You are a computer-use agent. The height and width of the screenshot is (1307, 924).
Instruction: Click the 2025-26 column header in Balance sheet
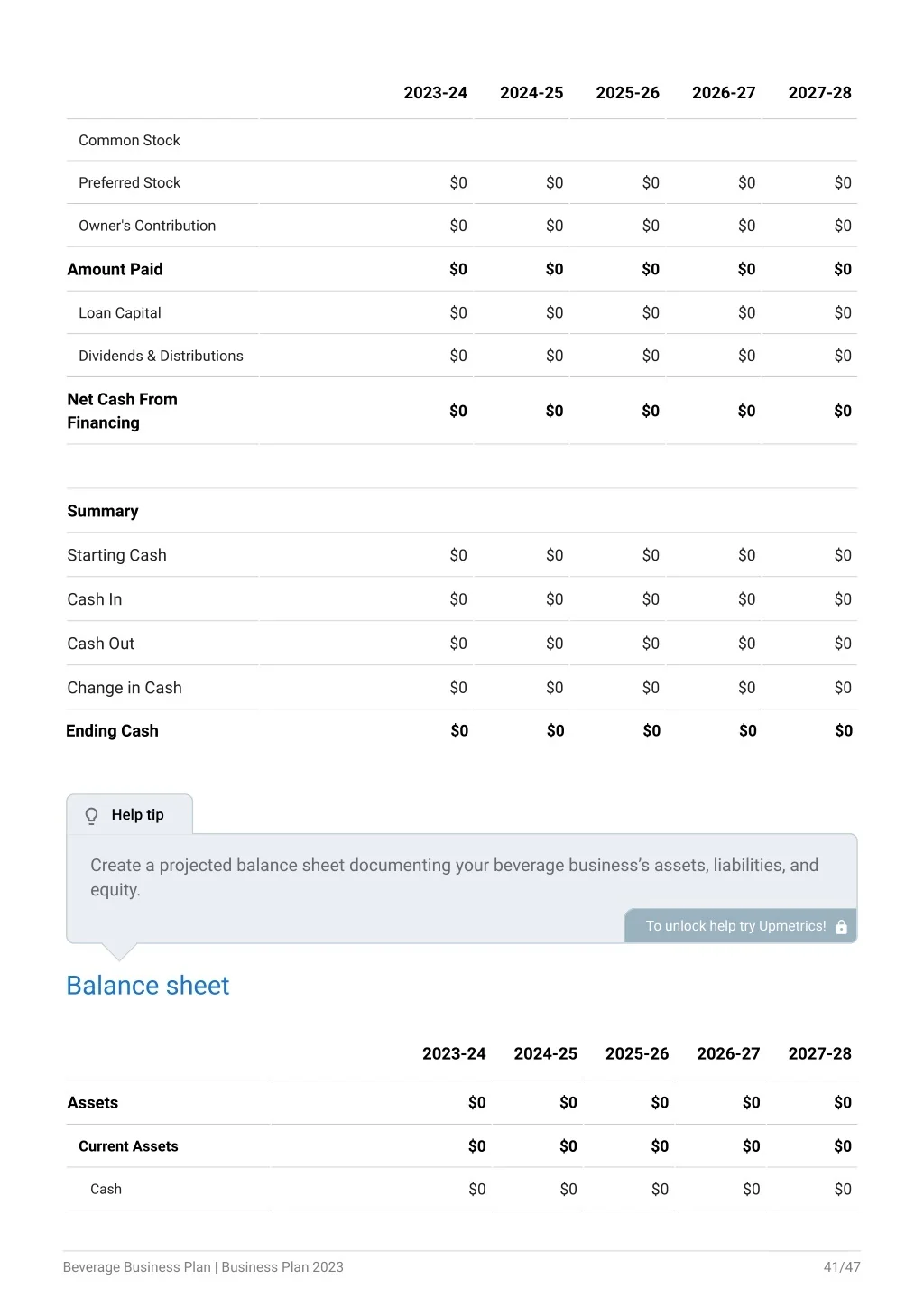click(x=637, y=1054)
